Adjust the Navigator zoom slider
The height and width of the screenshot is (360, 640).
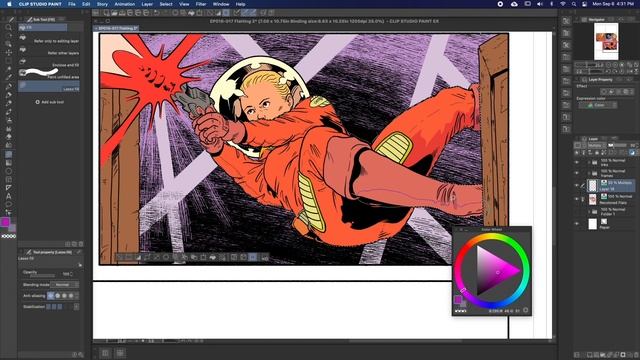pyautogui.click(x=587, y=64)
